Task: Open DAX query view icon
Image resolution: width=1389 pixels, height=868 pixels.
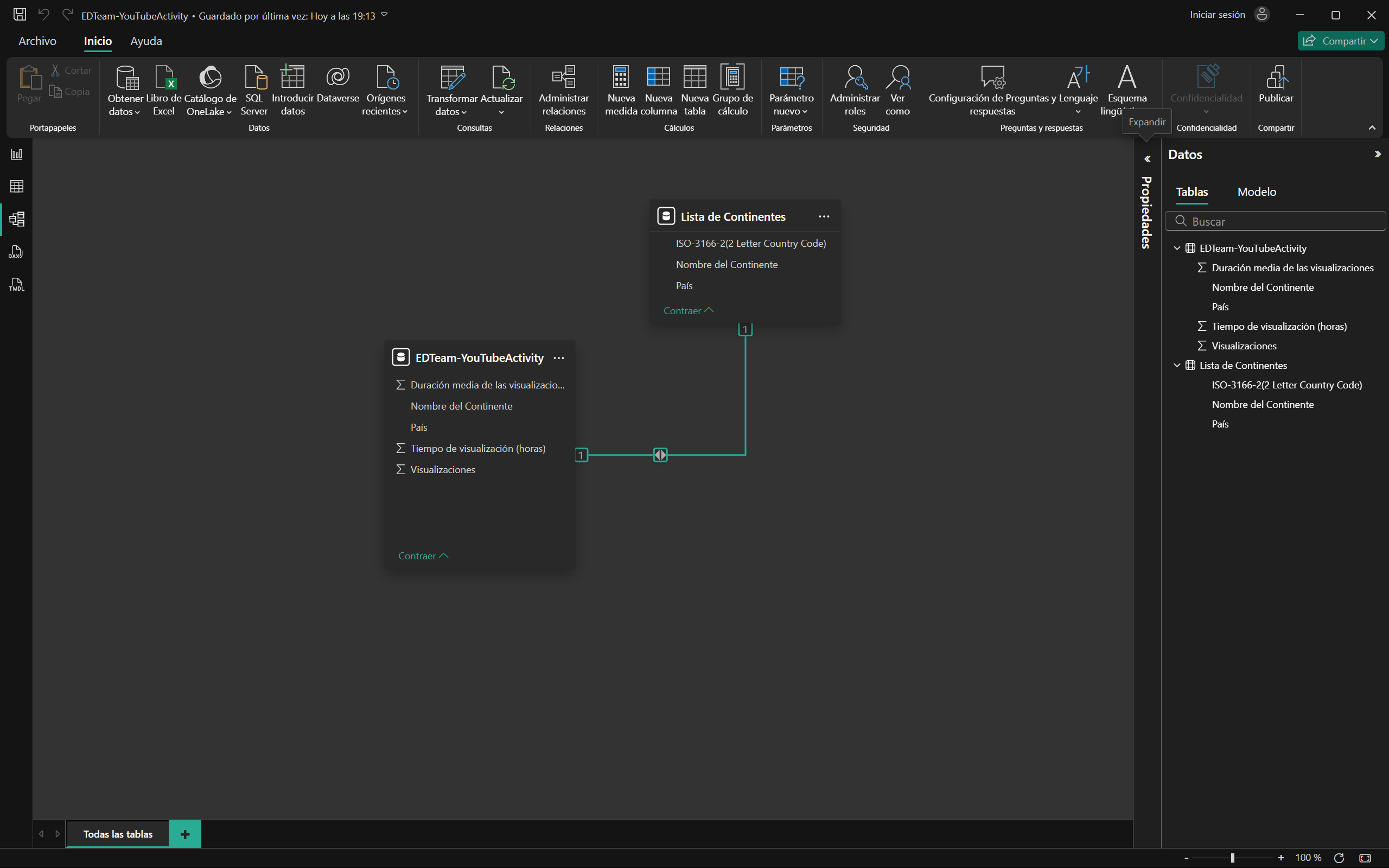Action: [x=17, y=252]
